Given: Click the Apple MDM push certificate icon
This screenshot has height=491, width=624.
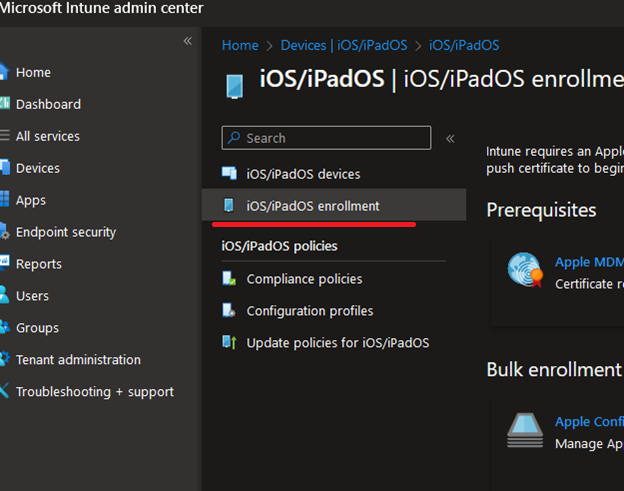Looking at the screenshot, I should (525, 270).
